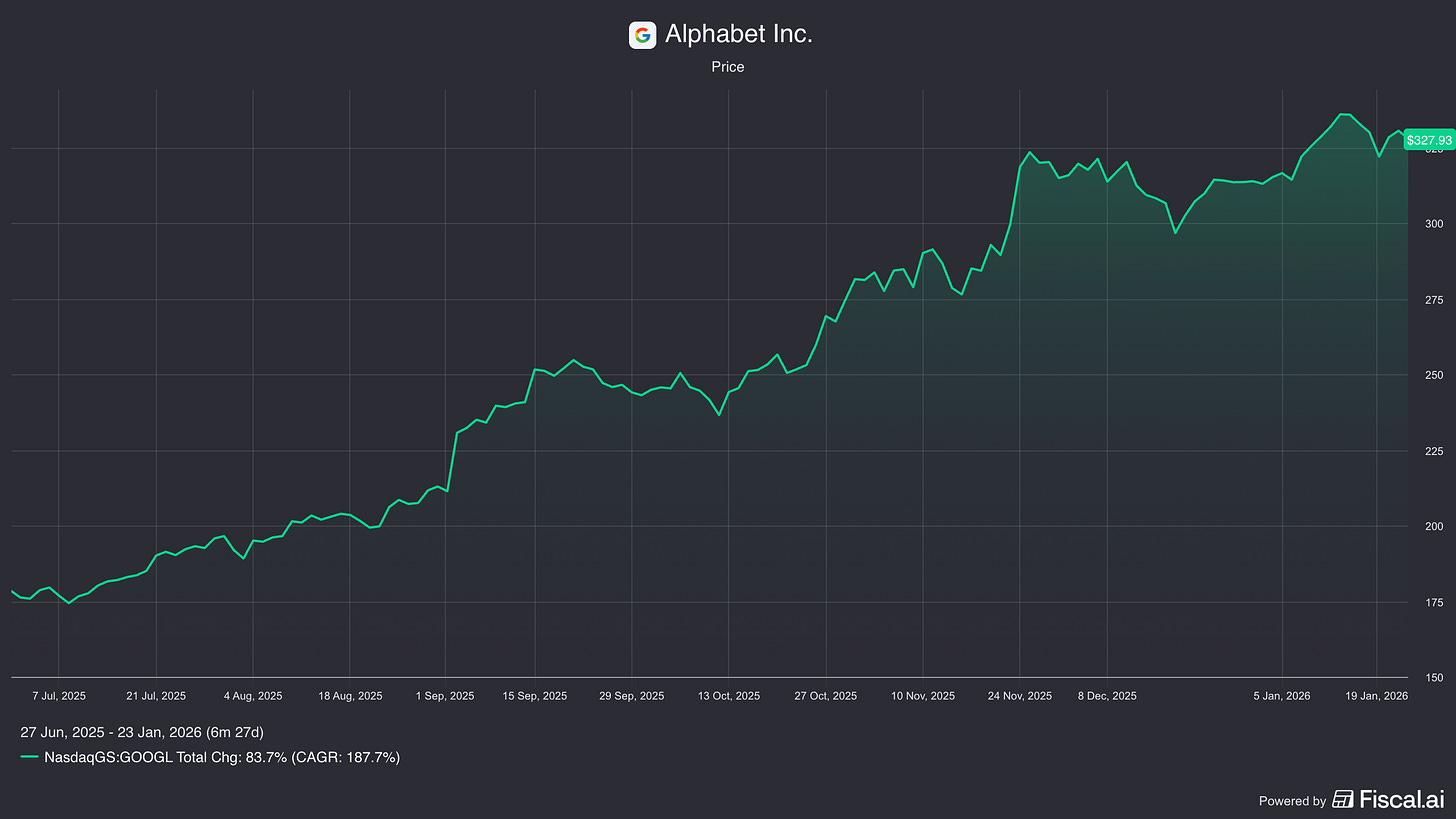The width and height of the screenshot is (1456, 819).
Task: Click the 10 Nov, 2025 axis date
Action: click(922, 695)
